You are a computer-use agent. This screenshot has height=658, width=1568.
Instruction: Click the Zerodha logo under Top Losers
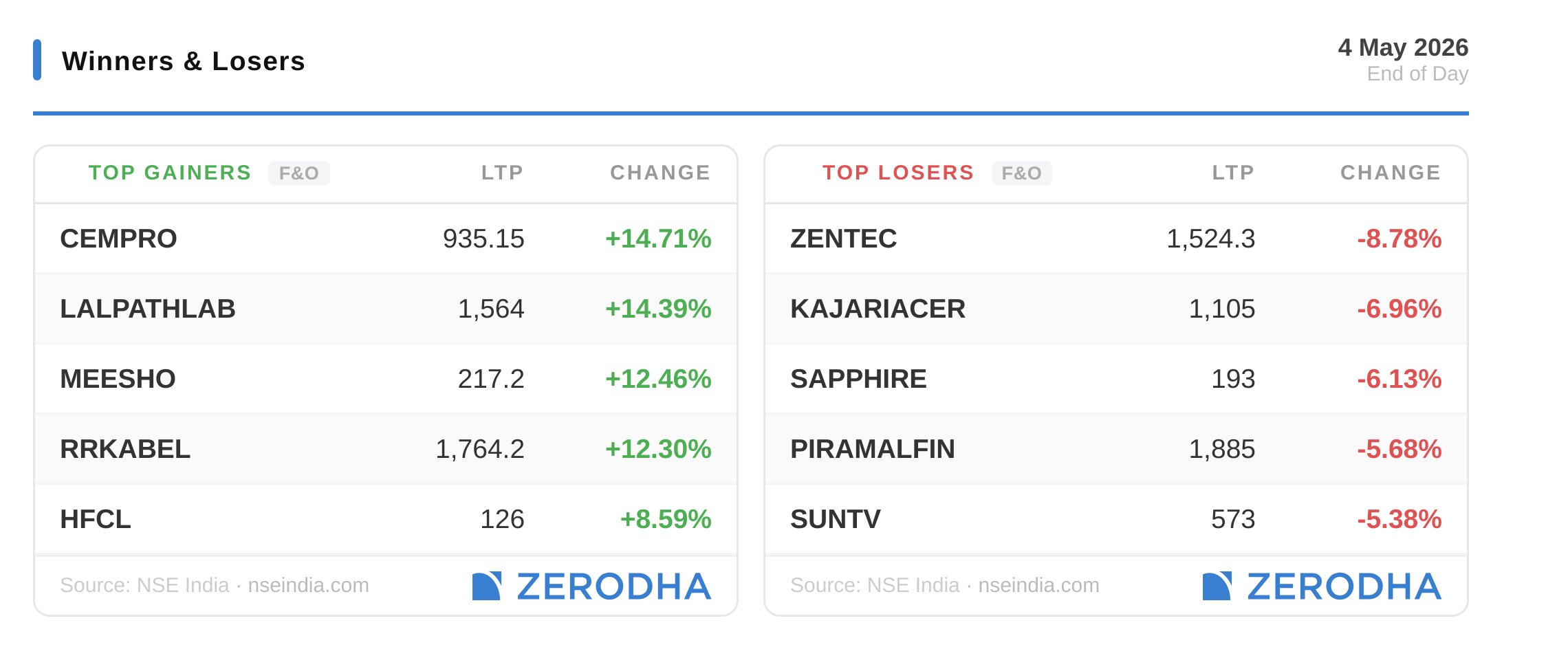[x=1322, y=586]
